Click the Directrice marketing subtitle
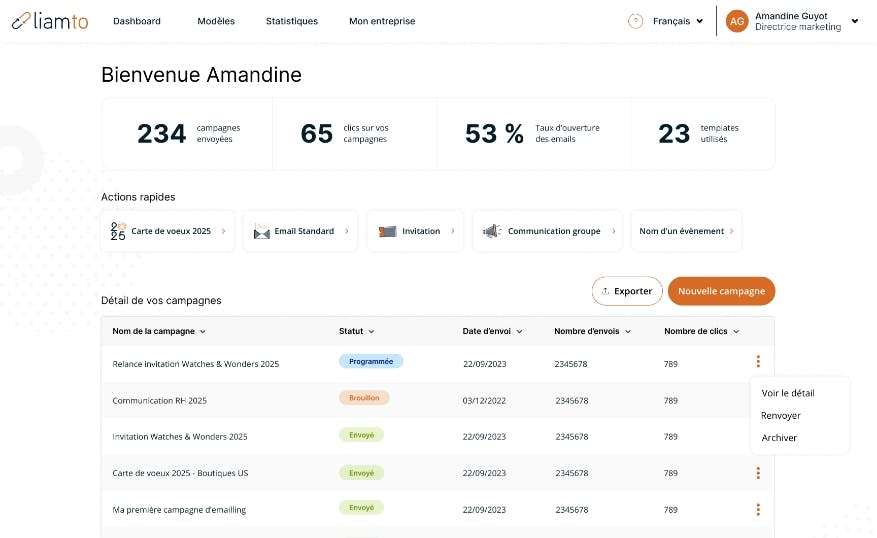Viewport: 877px width, 538px height. point(798,27)
